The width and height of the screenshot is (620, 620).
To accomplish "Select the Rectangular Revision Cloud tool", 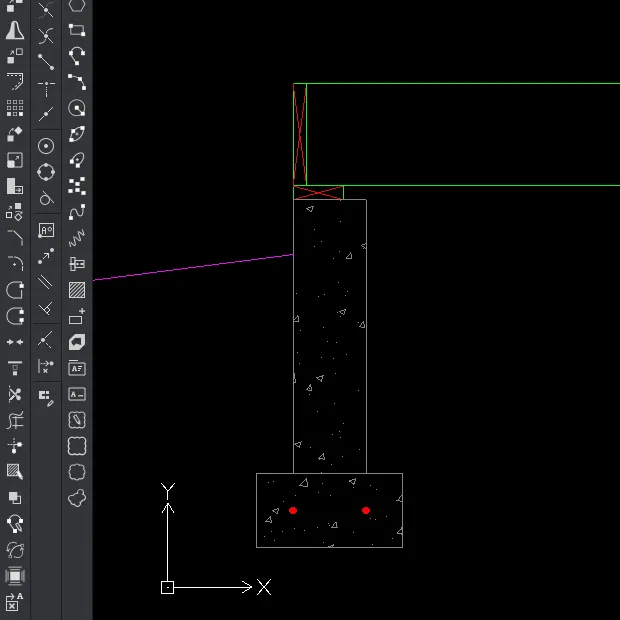I will click(x=77, y=446).
